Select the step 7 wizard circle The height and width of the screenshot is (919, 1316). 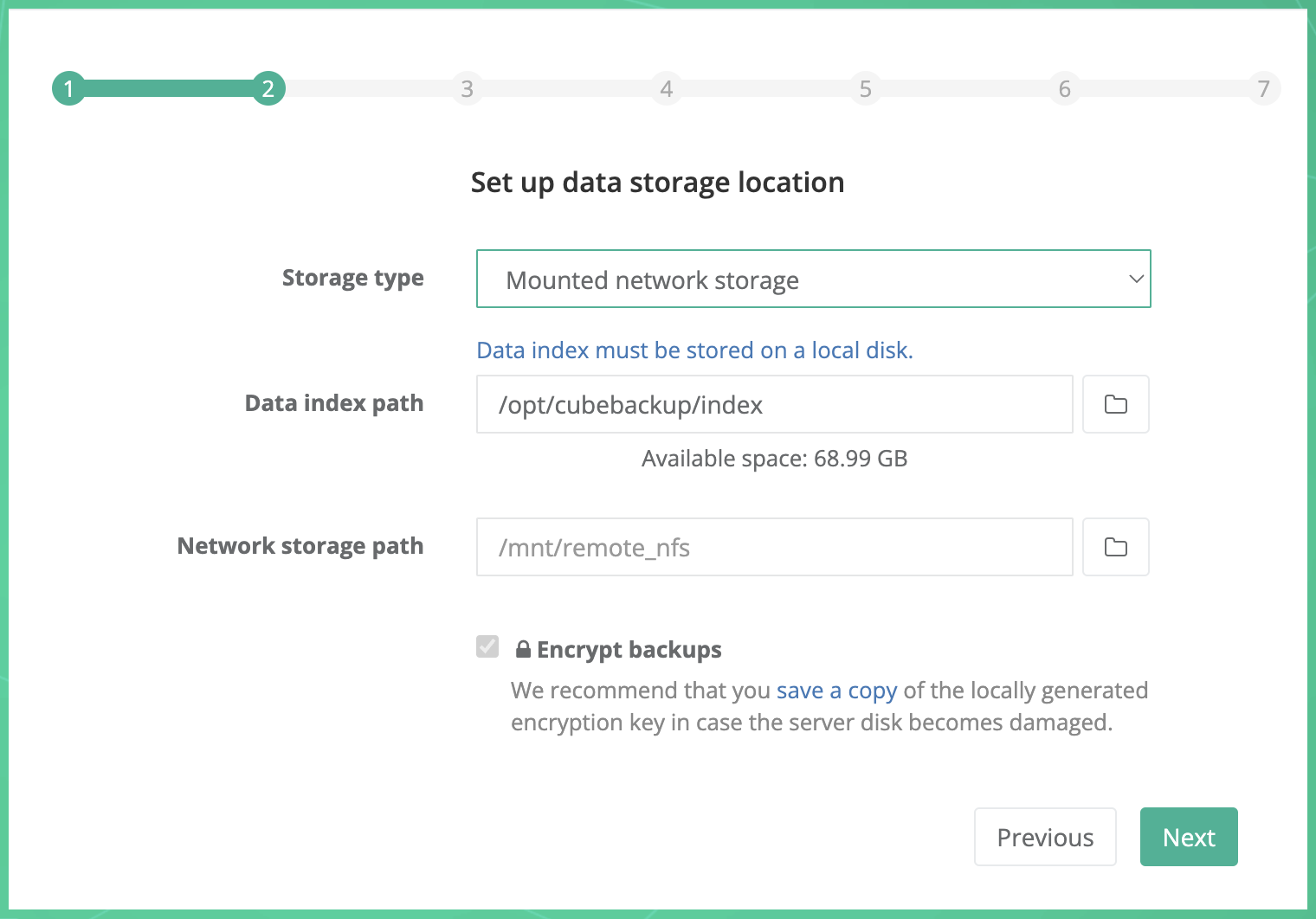1264,88
